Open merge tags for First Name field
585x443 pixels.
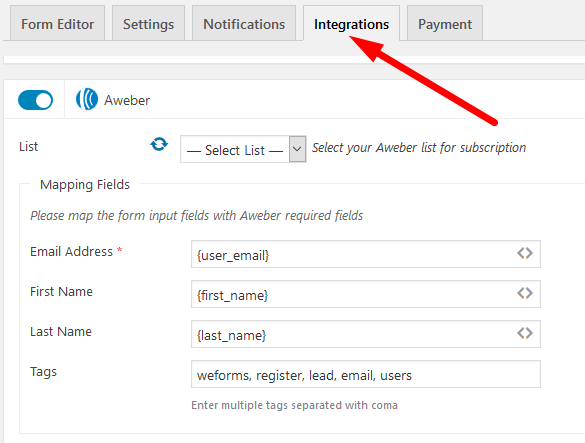tap(525, 293)
